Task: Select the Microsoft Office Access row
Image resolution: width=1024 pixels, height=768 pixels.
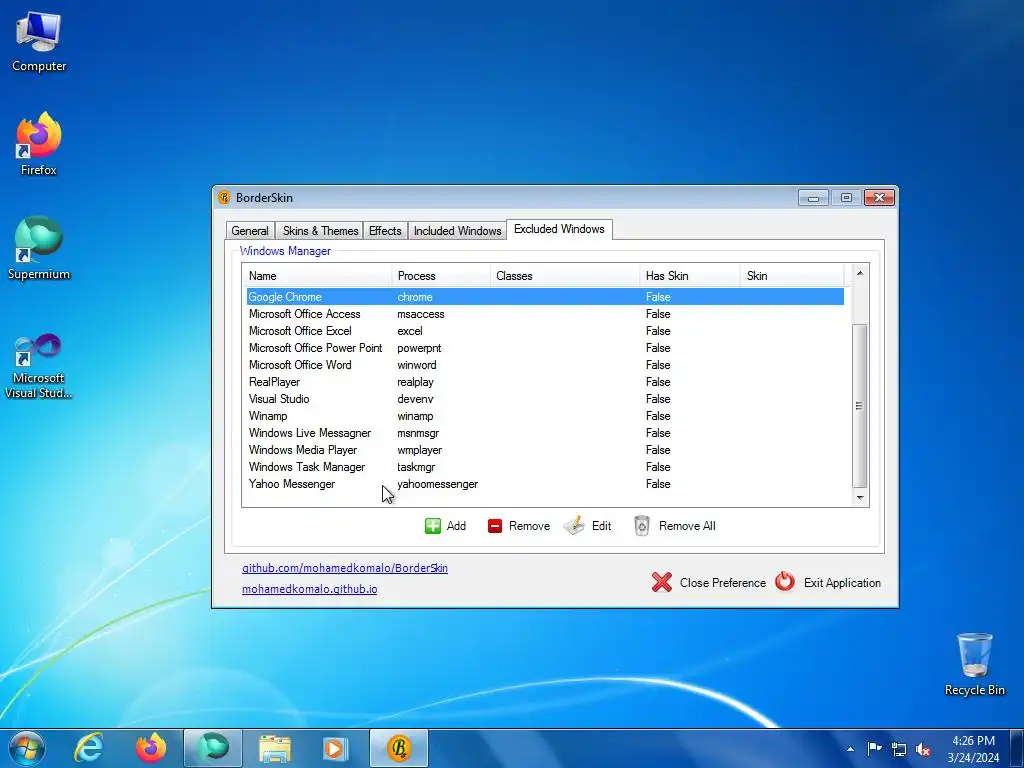Action: coord(545,313)
